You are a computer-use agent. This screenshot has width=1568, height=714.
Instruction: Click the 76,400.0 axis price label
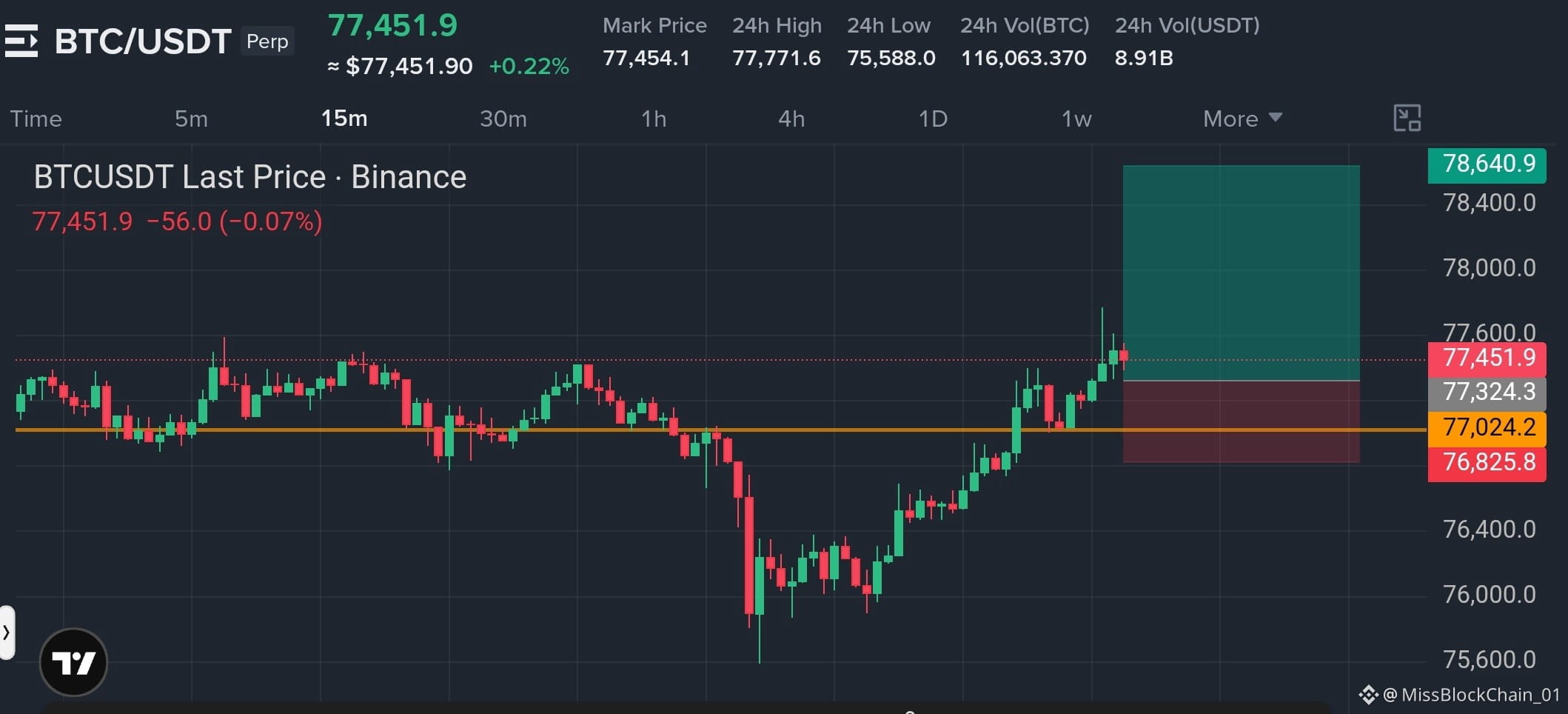pyautogui.click(x=1490, y=530)
